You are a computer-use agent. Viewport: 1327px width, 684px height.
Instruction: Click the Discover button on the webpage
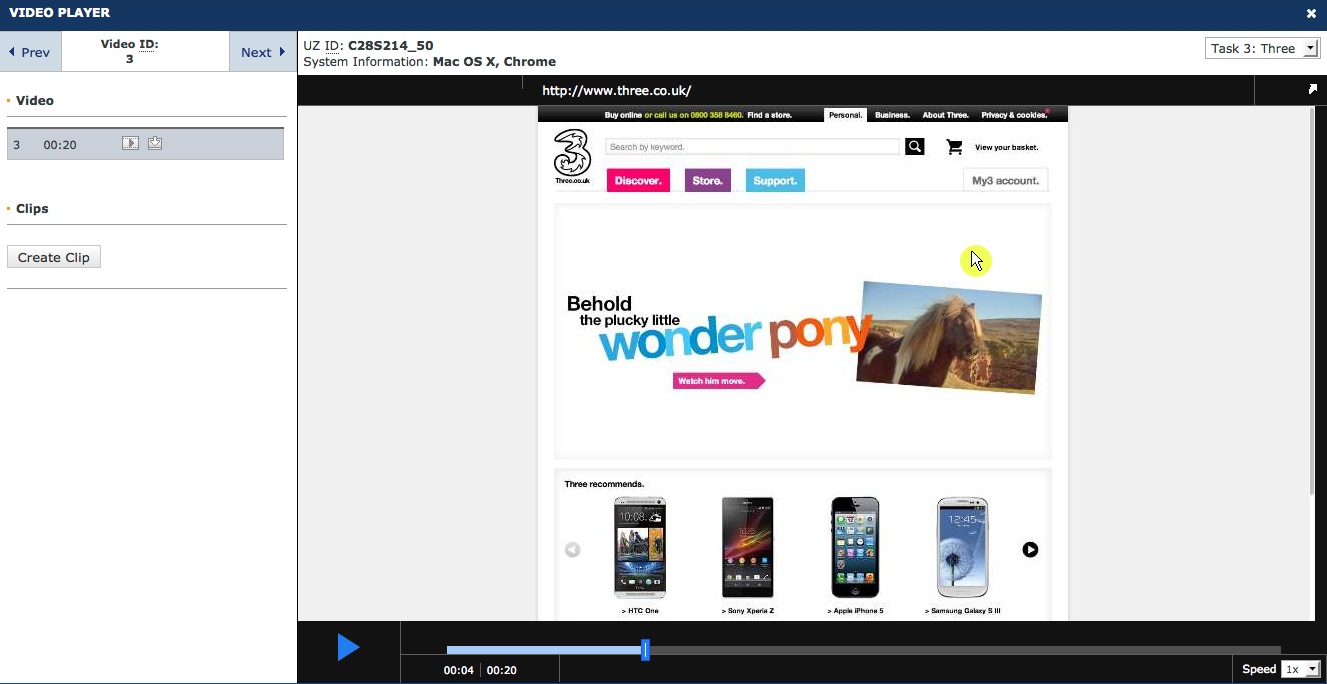[638, 180]
